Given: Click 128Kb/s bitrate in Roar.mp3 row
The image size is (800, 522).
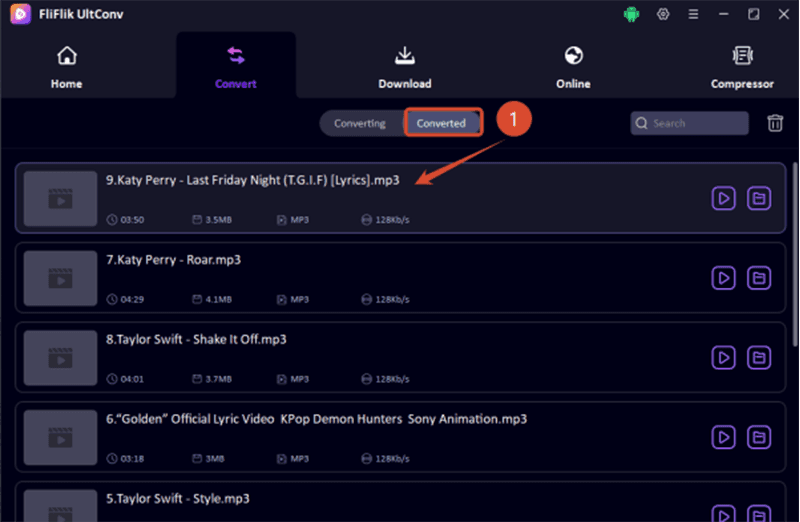Looking at the screenshot, I should pyautogui.click(x=392, y=300).
